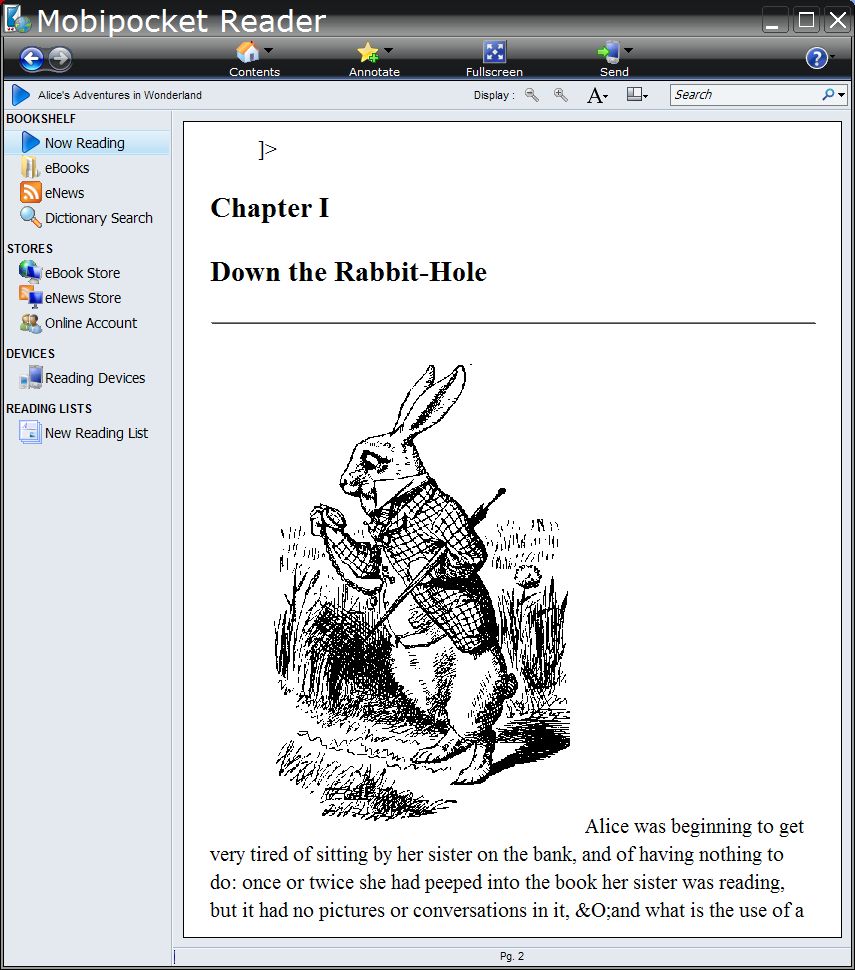855x970 pixels.
Task: Click the eBooks books icon
Action: click(30, 167)
